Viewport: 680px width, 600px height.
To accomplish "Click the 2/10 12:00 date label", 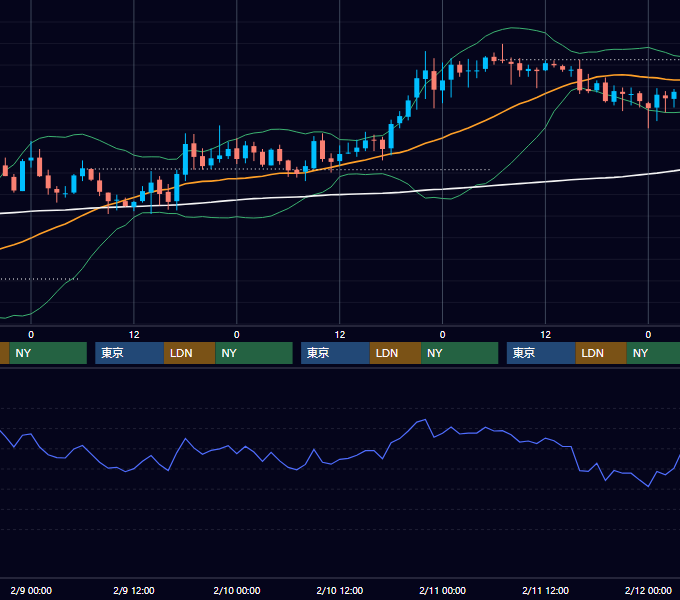I will click(x=340, y=590).
